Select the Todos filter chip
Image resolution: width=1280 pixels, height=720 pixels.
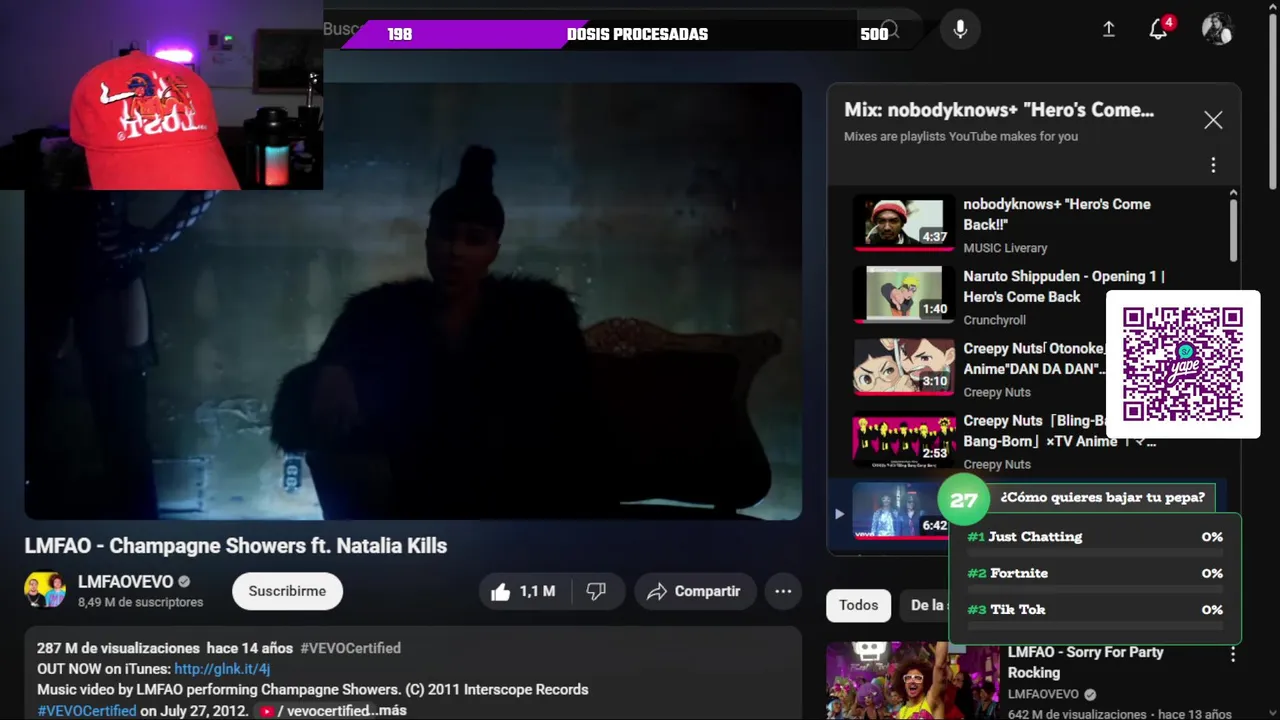click(x=858, y=605)
